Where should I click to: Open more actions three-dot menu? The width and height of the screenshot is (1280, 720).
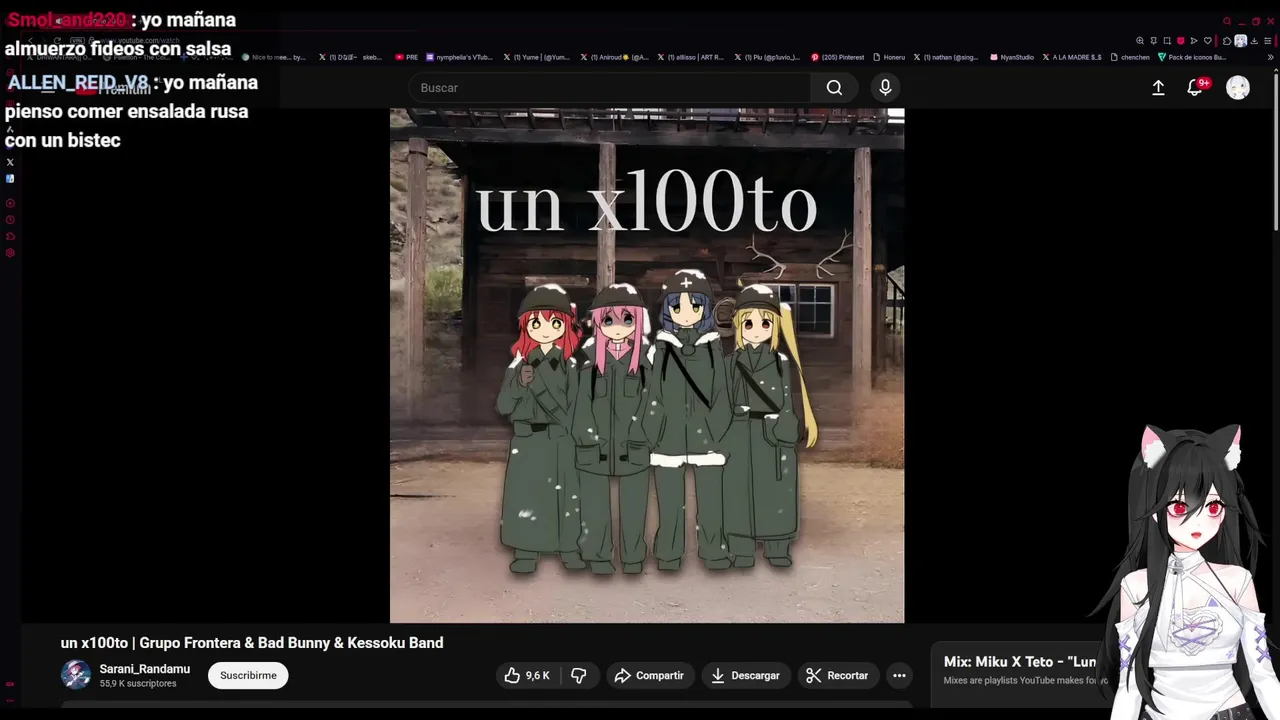(x=899, y=676)
